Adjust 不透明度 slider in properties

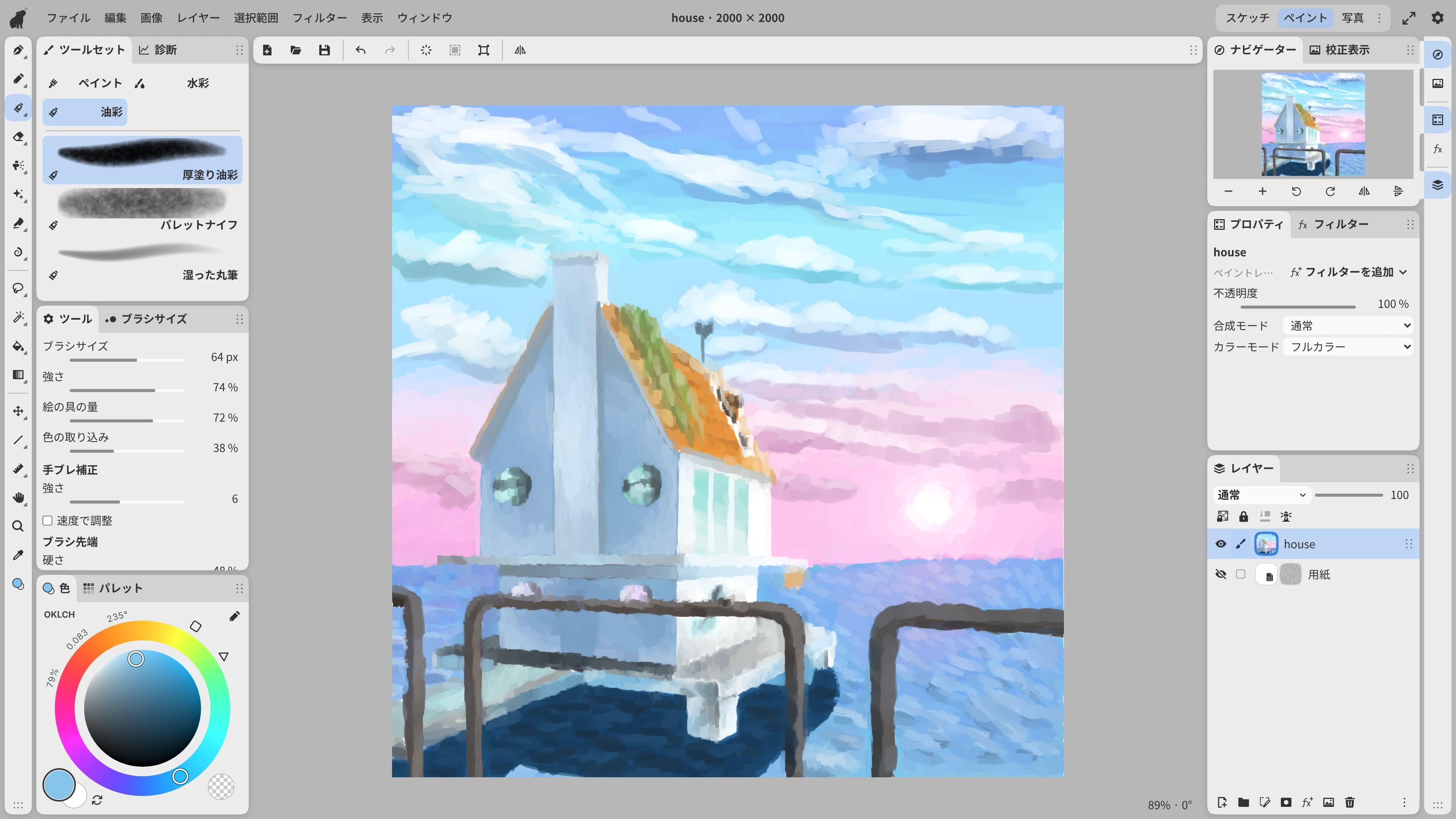(x=1298, y=307)
